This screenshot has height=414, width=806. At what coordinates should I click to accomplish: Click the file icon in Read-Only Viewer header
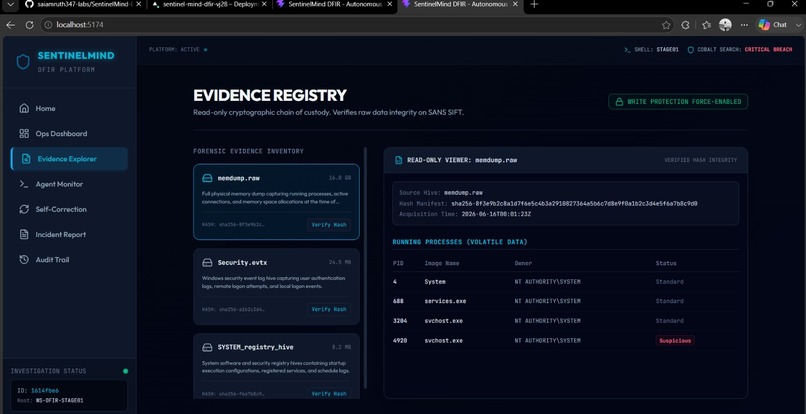[398, 160]
